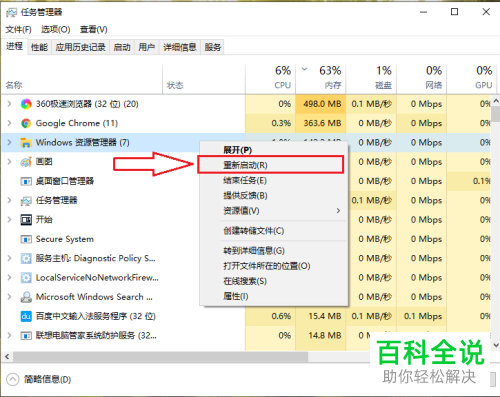500x397 pixels.
Task: Open 属性(I) from the context menu
Action: tap(274, 296)
